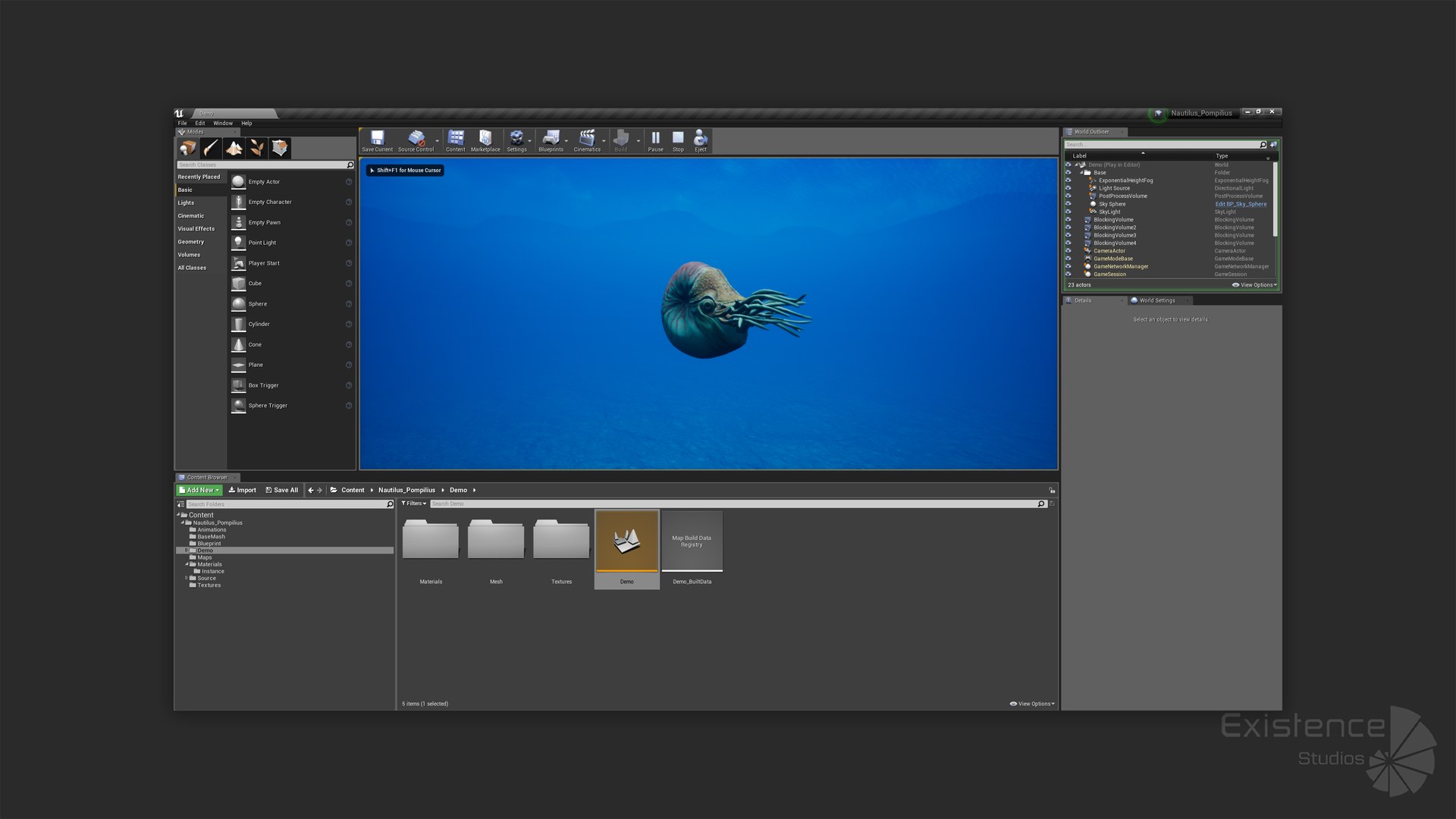Click the search magnifier in World Outliner

pos(1263,145)
